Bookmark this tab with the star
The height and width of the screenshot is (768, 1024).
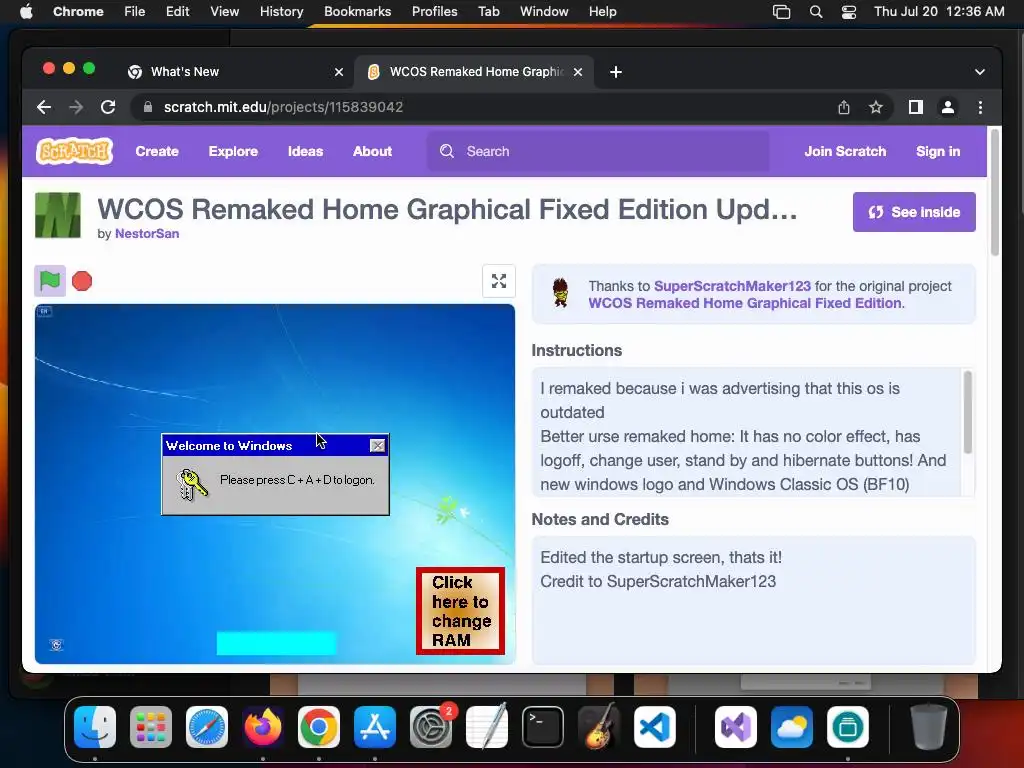[x=876, y=107]
